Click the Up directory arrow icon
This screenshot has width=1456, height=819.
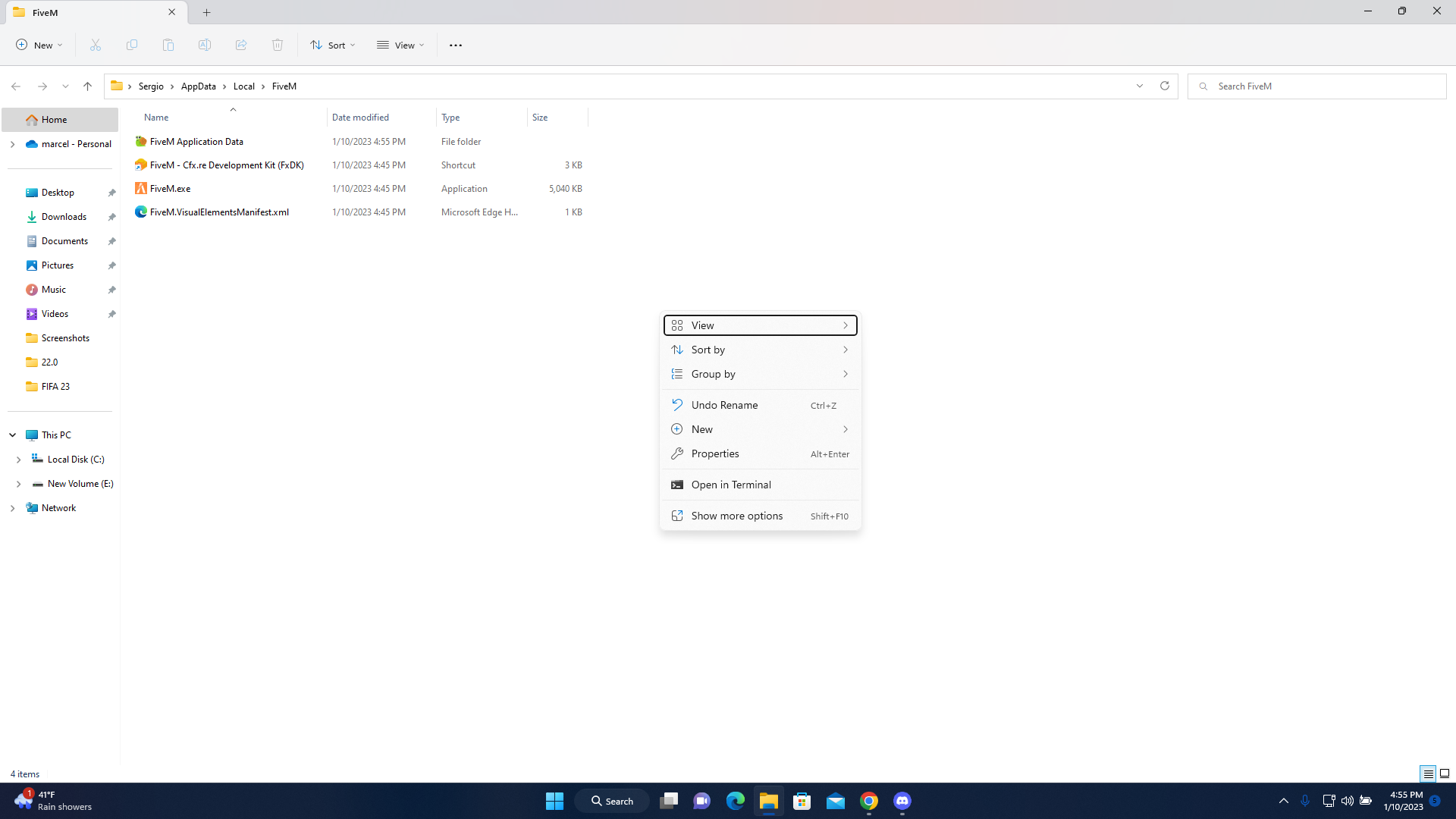pos(87,86)
